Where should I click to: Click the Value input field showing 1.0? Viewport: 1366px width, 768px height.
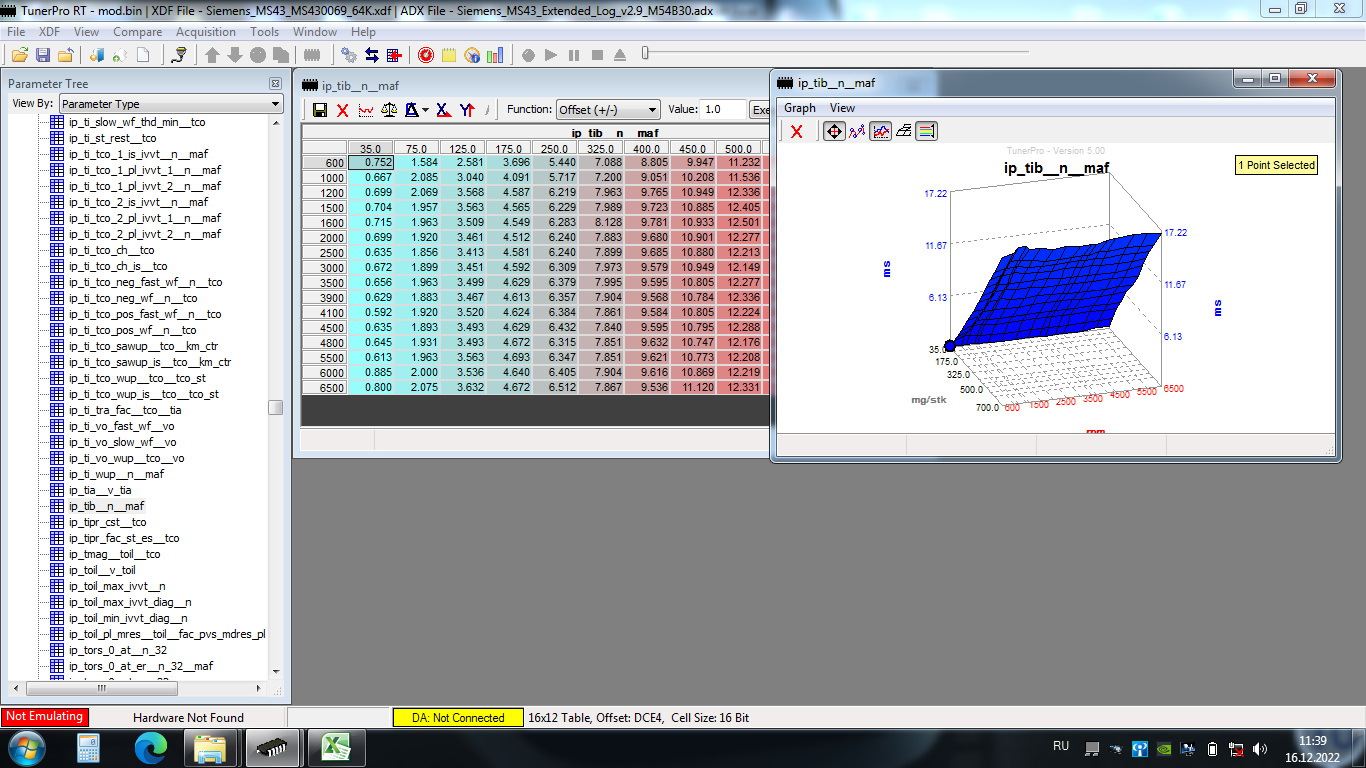point(724,110)
